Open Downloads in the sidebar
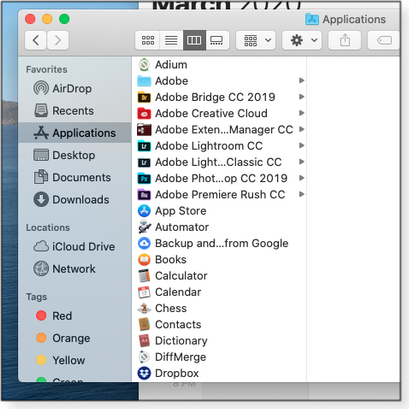409x409 pixels. pos(75,200)
